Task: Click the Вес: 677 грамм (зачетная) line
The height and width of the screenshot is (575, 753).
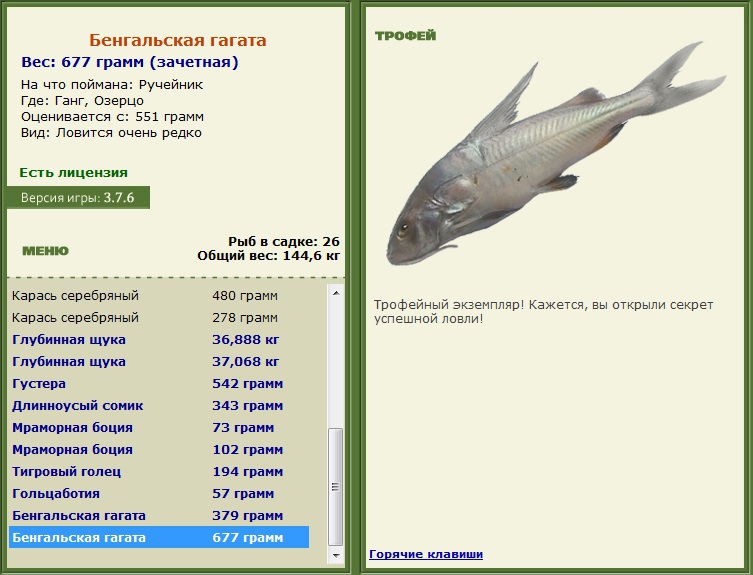Action: (x=130, y=62)
